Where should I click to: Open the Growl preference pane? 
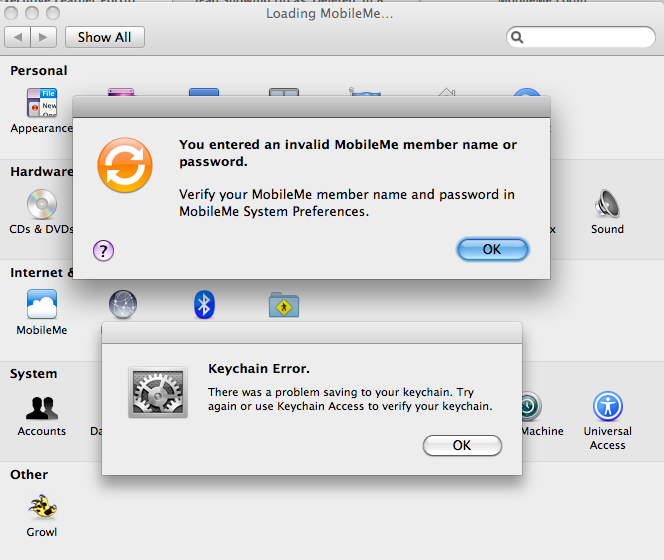point(42,507)
